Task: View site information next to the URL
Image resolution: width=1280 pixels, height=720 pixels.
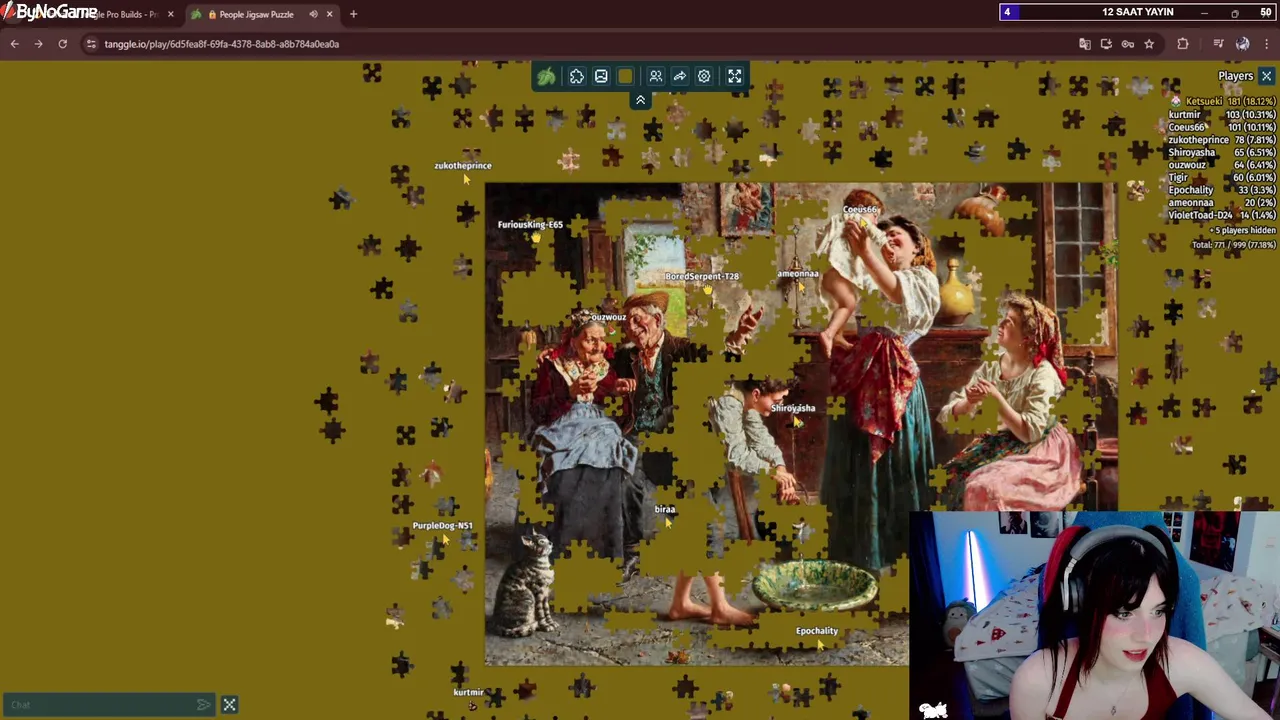Action: point(91,44)
